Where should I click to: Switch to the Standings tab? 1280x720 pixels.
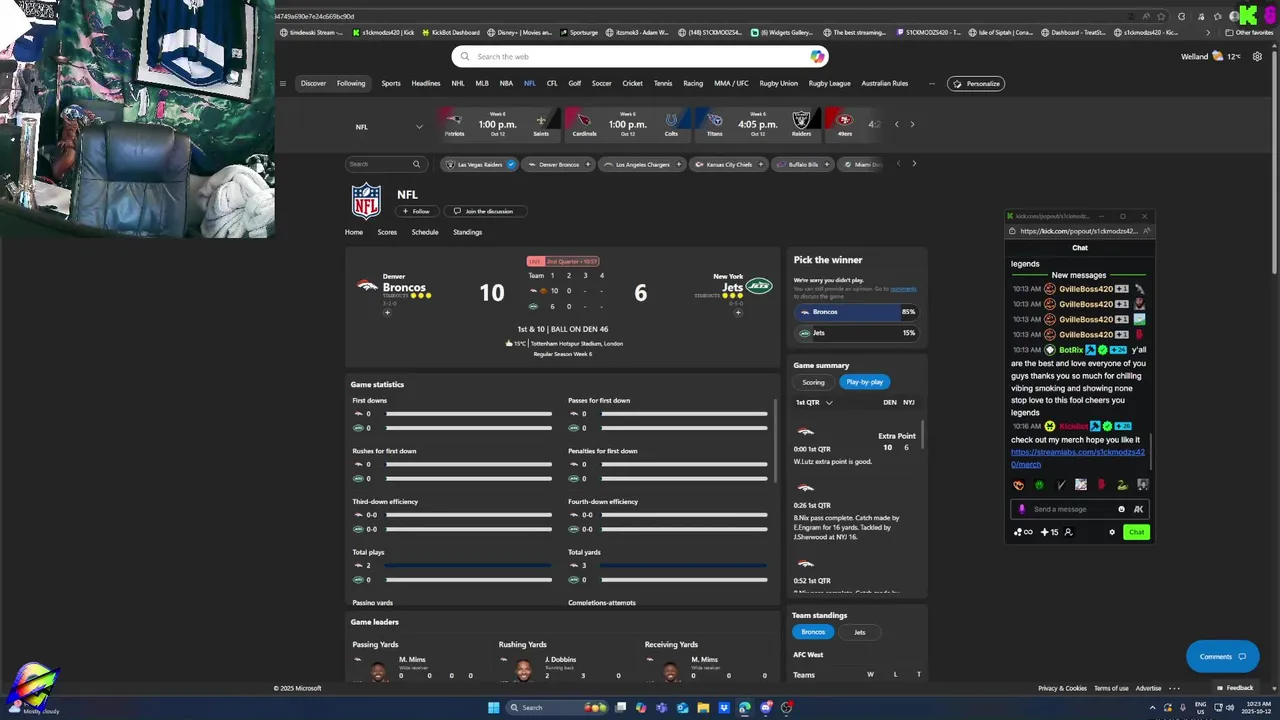(x=467, y=232)
